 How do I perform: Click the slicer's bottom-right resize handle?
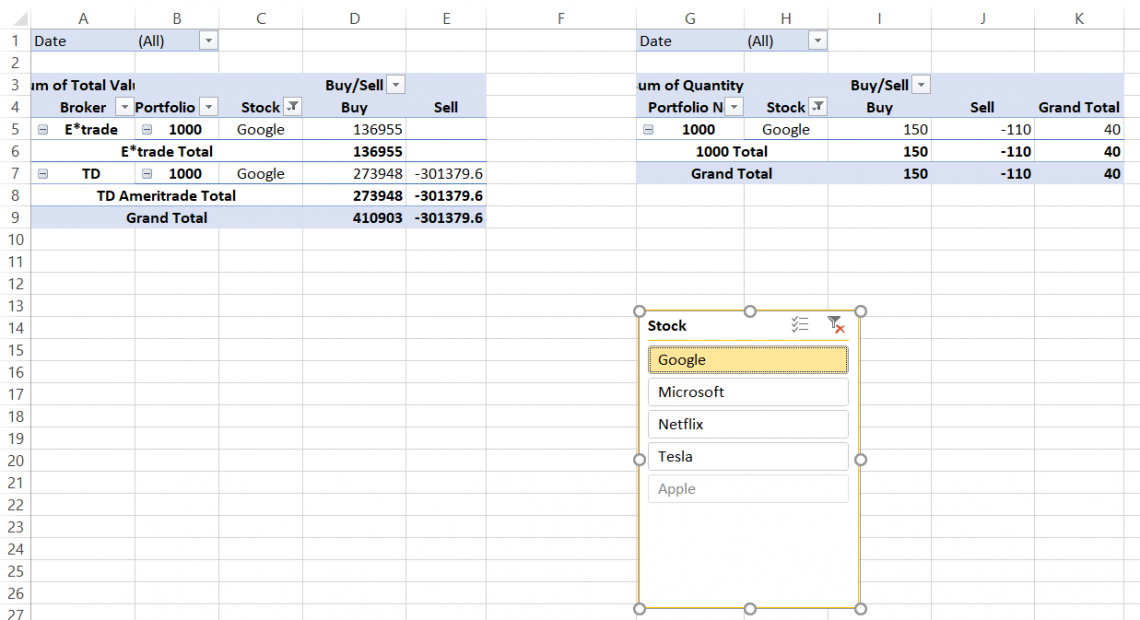click(860, 608)
